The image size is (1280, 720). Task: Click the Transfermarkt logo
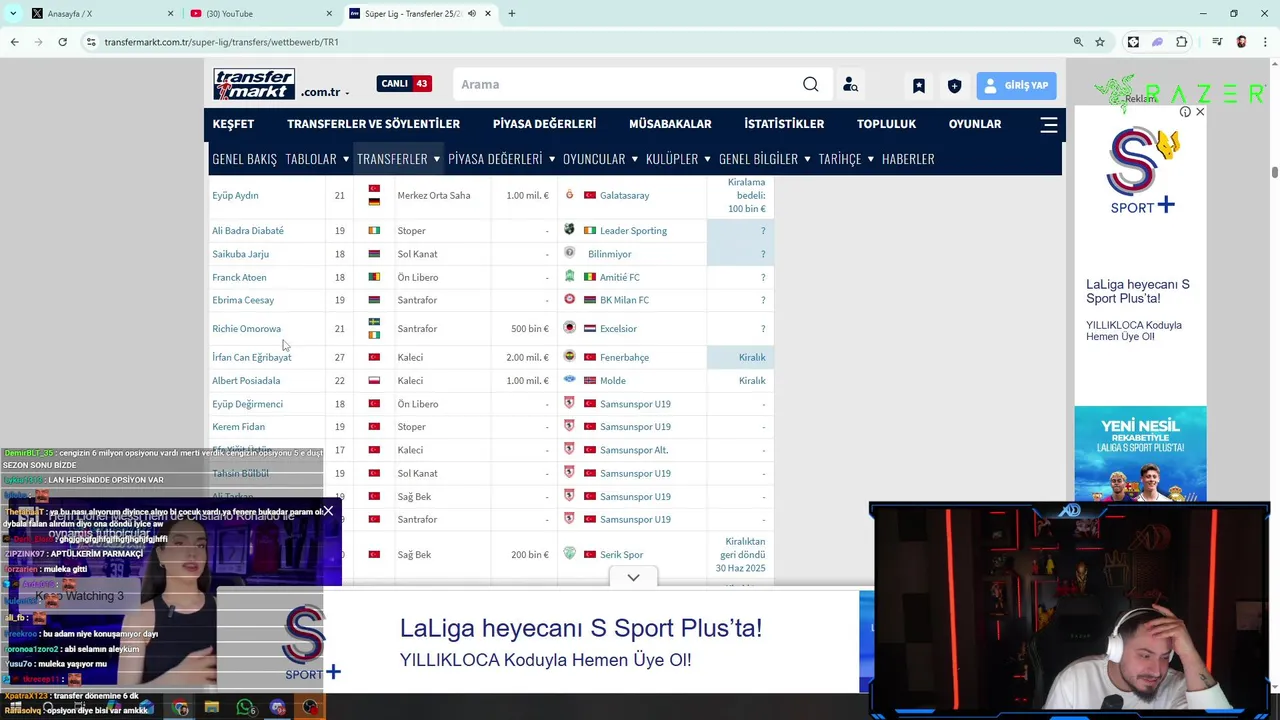[x=253, y=84]
